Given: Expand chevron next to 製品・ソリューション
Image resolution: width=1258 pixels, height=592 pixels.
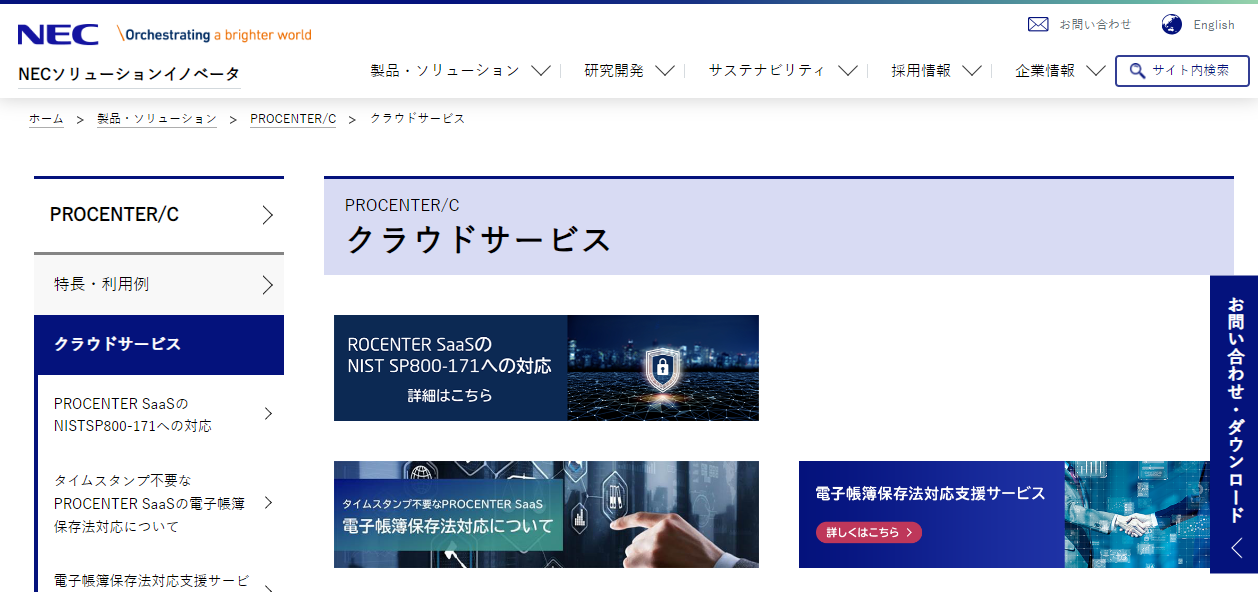Looking at the screenshot, I should 541,71.
